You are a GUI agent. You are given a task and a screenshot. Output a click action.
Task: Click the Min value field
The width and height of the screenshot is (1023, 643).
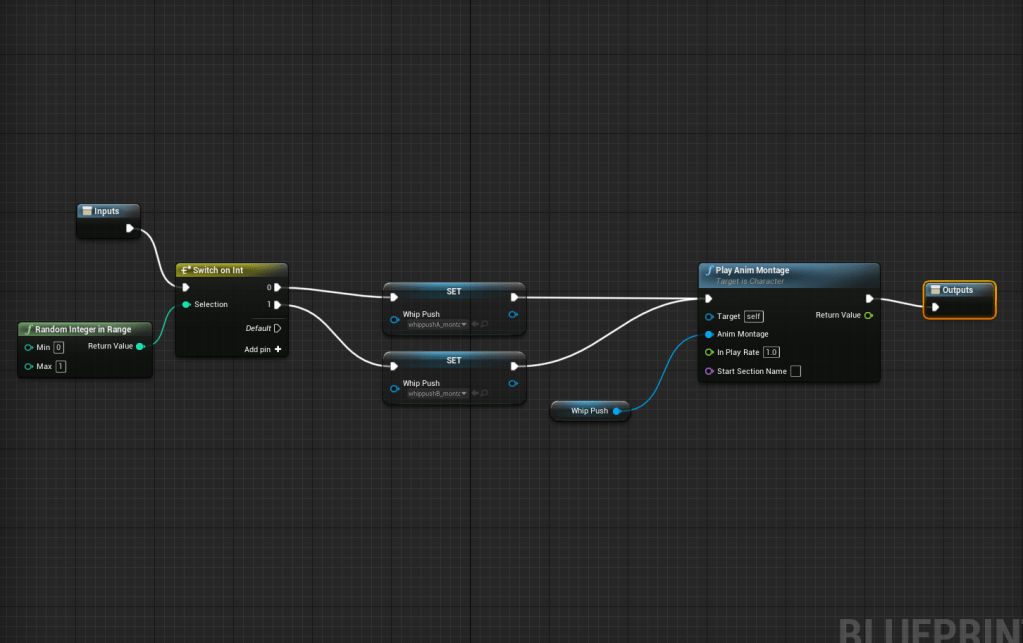59,347
